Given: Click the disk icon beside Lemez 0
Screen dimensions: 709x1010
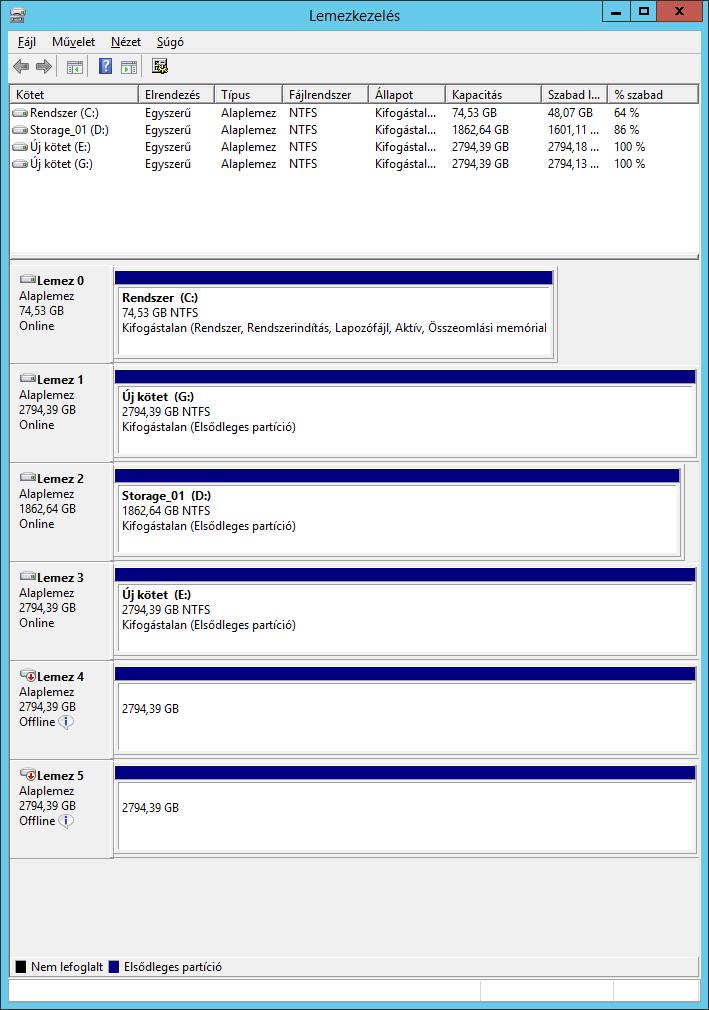Looking at the screenshot, I should click(28, 280).
